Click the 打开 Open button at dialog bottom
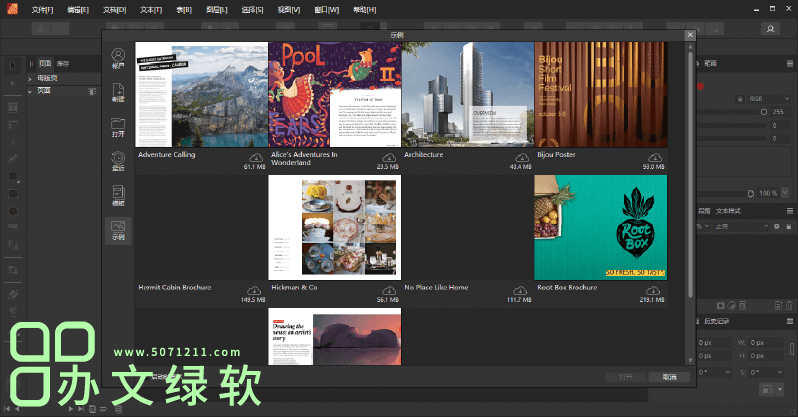This screenshot has width=798, height=418. click(x=626, y=377)
